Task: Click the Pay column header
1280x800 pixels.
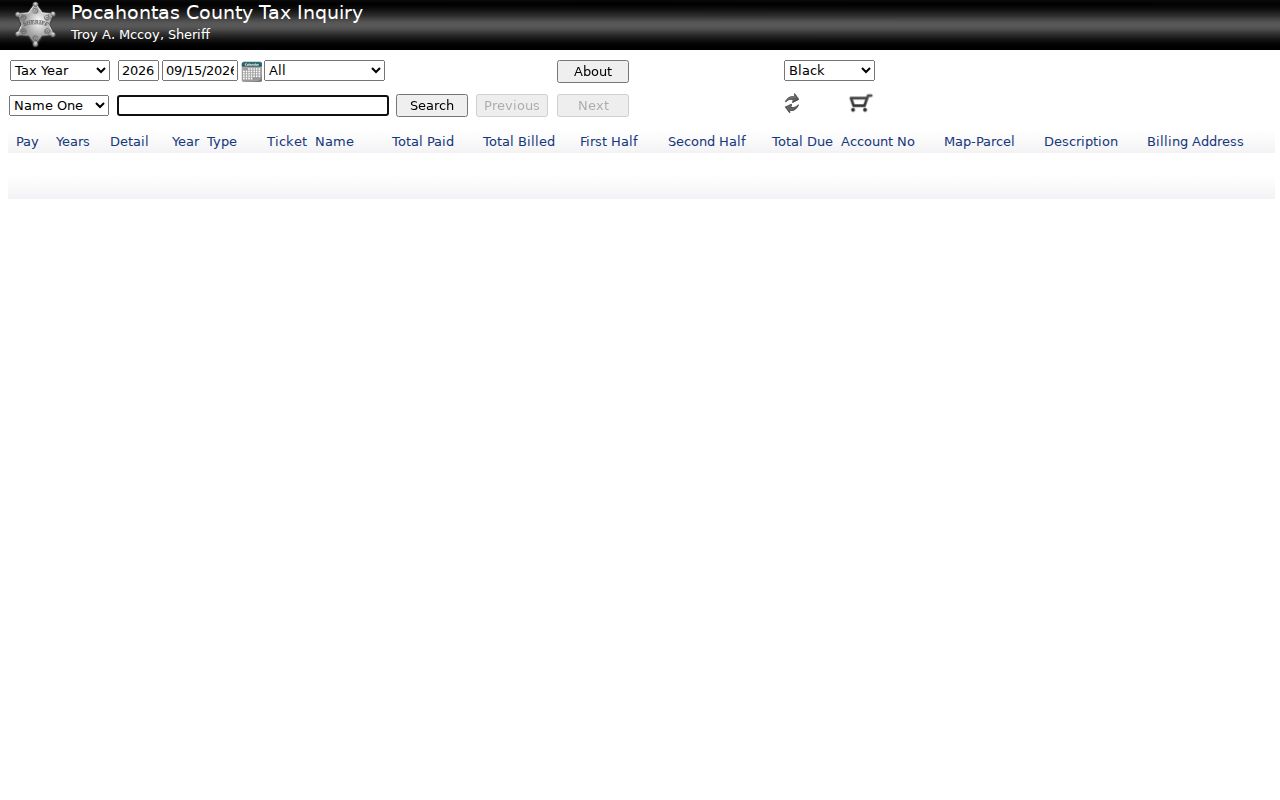Action: 28,141
